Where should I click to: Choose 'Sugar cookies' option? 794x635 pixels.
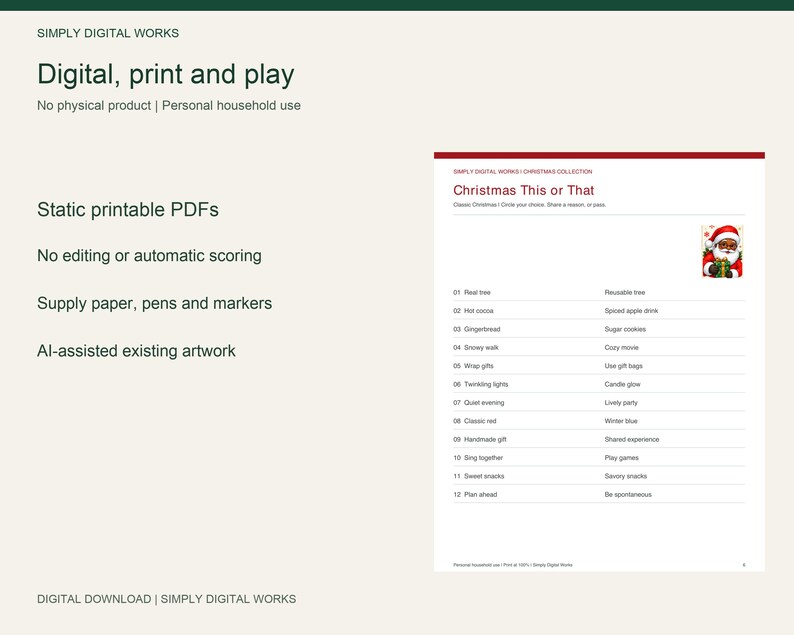pyautogui.click(x=625, y=329)
